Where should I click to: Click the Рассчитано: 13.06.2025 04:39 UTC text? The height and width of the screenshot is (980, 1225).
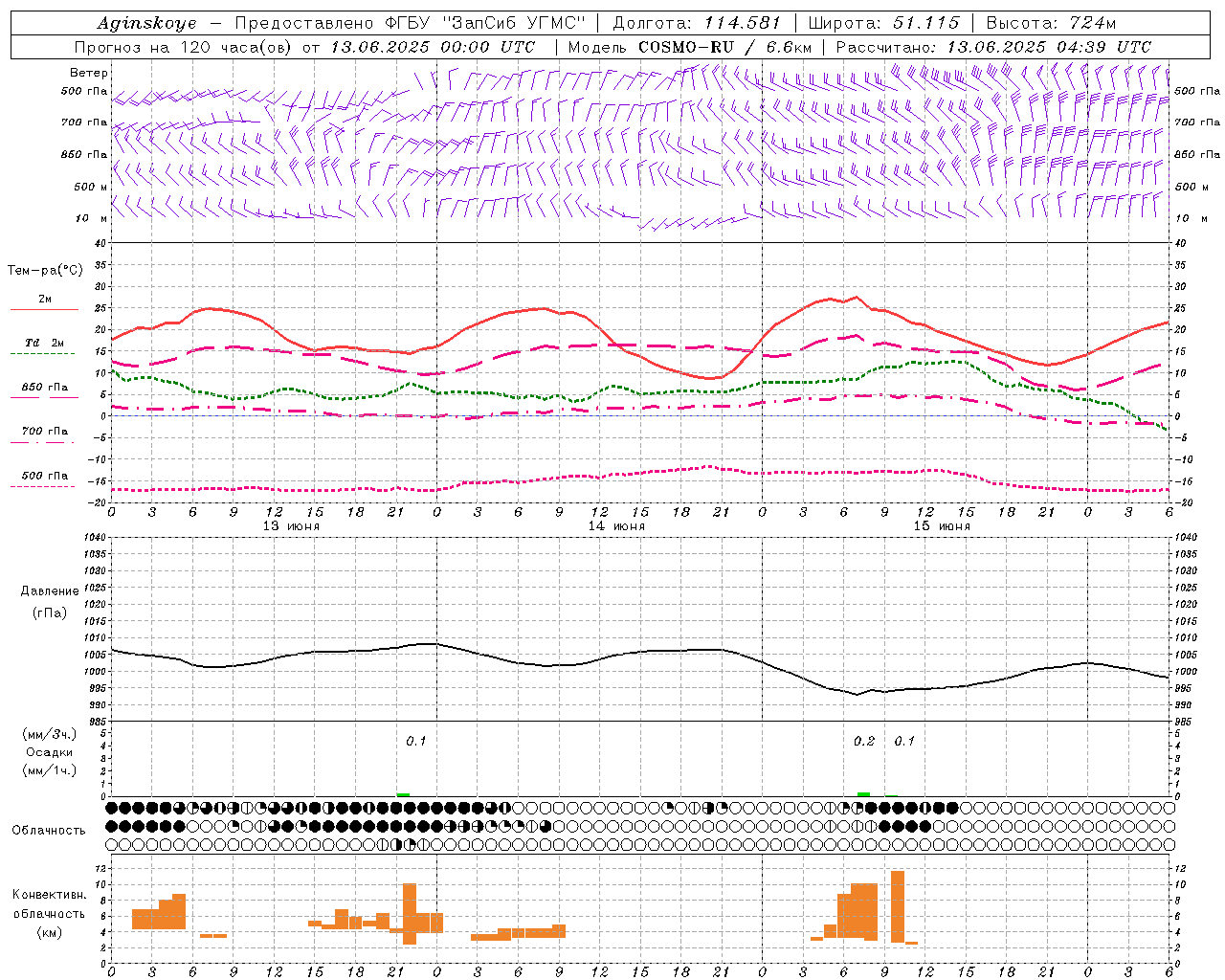click(x=993, y=47)
